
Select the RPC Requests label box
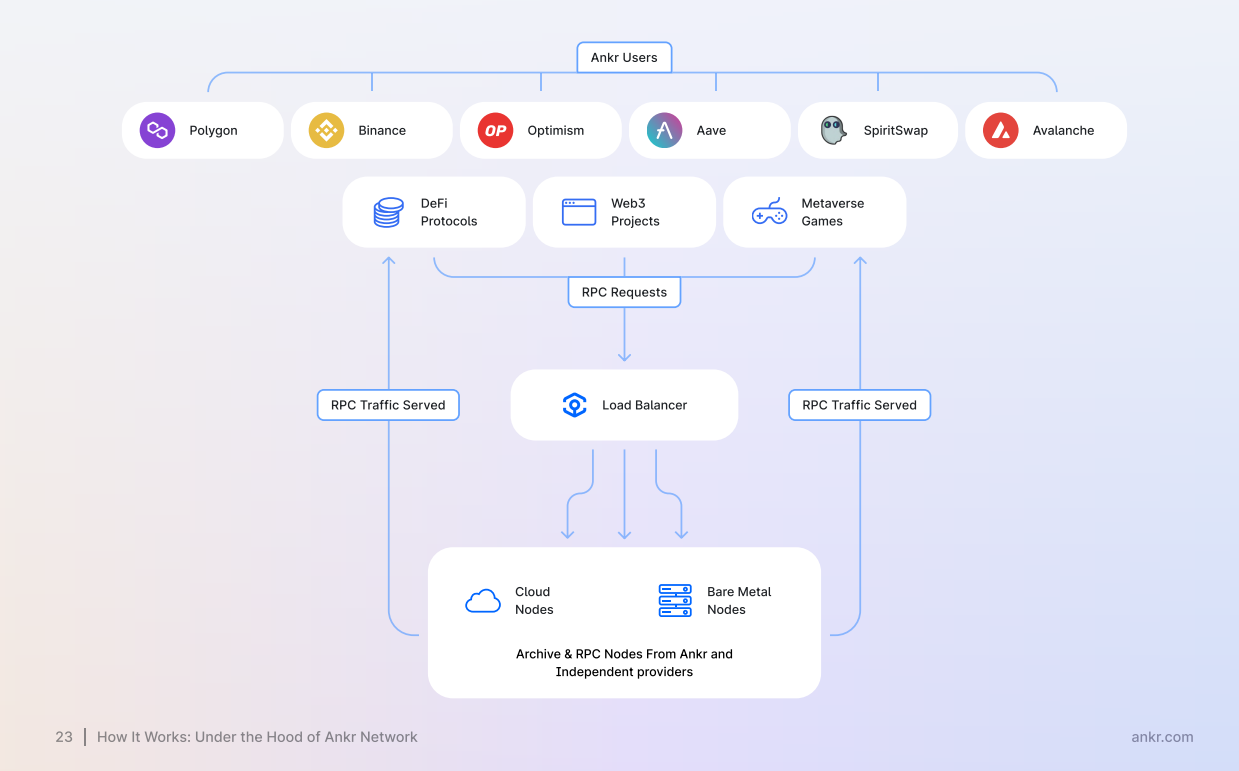(x=624, y=292)
